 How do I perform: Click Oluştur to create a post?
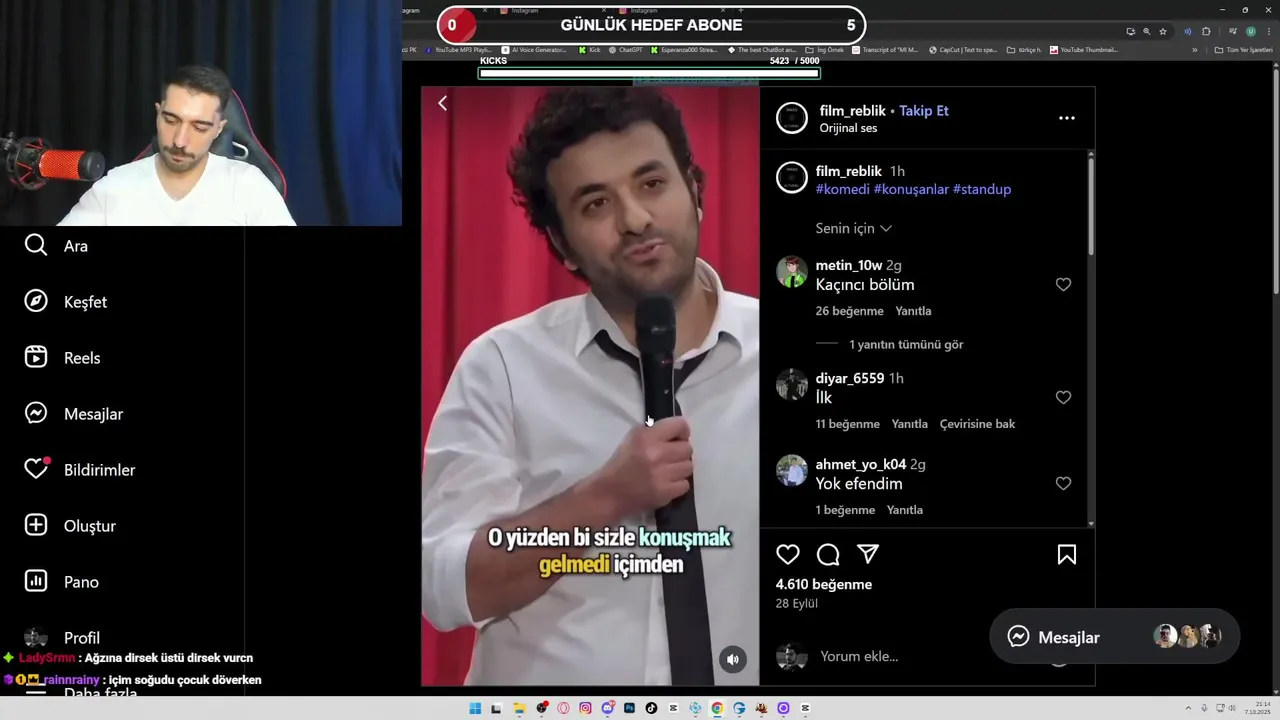point(70,525)
